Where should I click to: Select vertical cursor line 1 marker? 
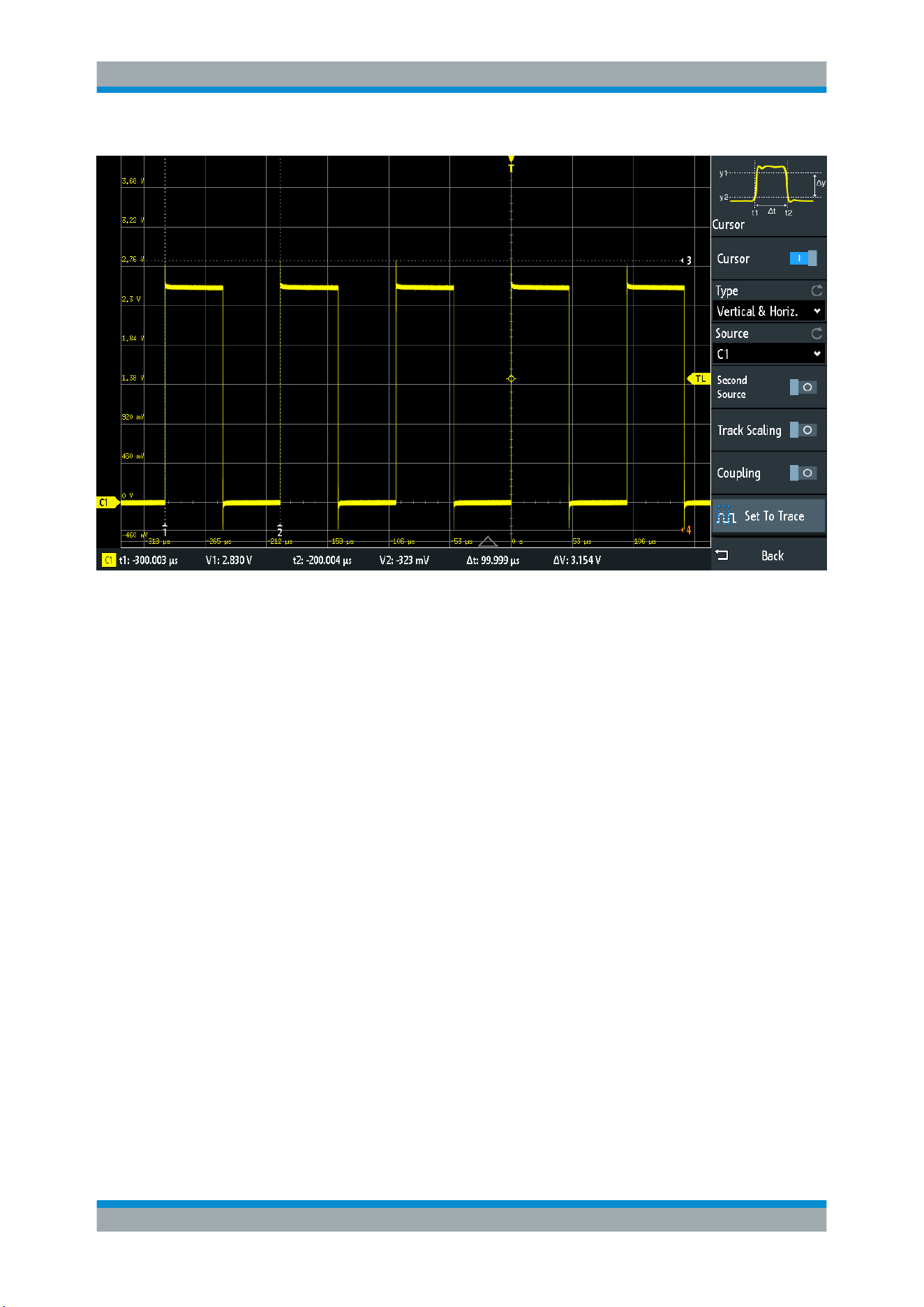tap(165, 530)
